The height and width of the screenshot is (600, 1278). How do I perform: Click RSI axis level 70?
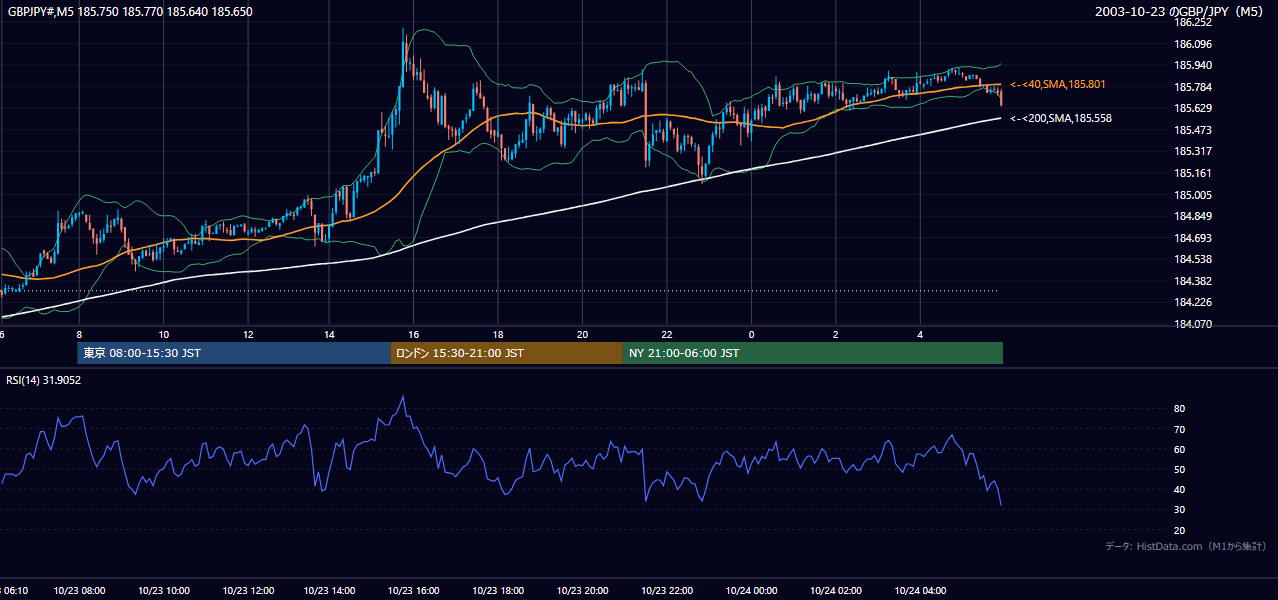tap(1179, 429)
